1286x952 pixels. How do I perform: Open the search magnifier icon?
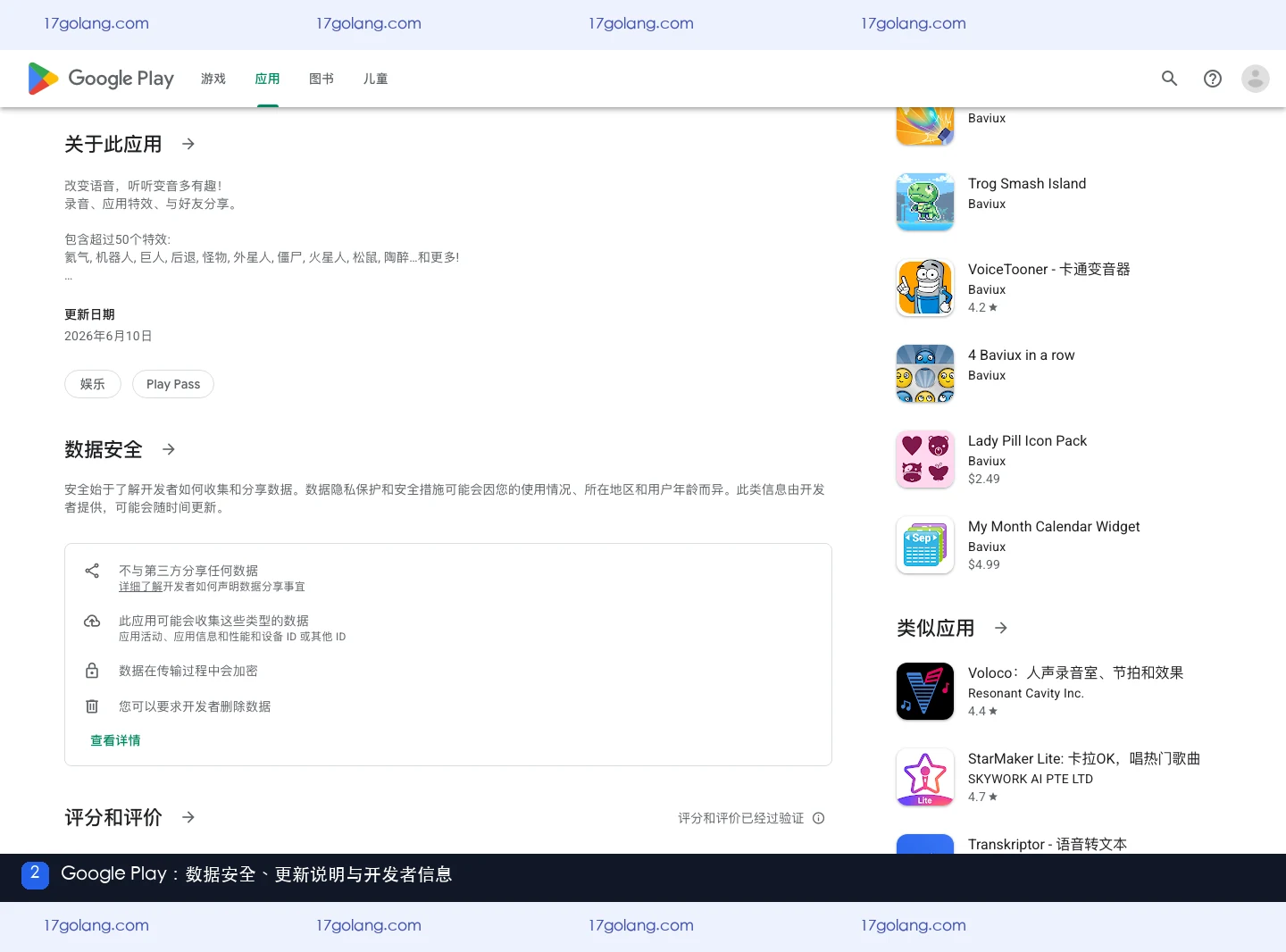coord(1169,79)
